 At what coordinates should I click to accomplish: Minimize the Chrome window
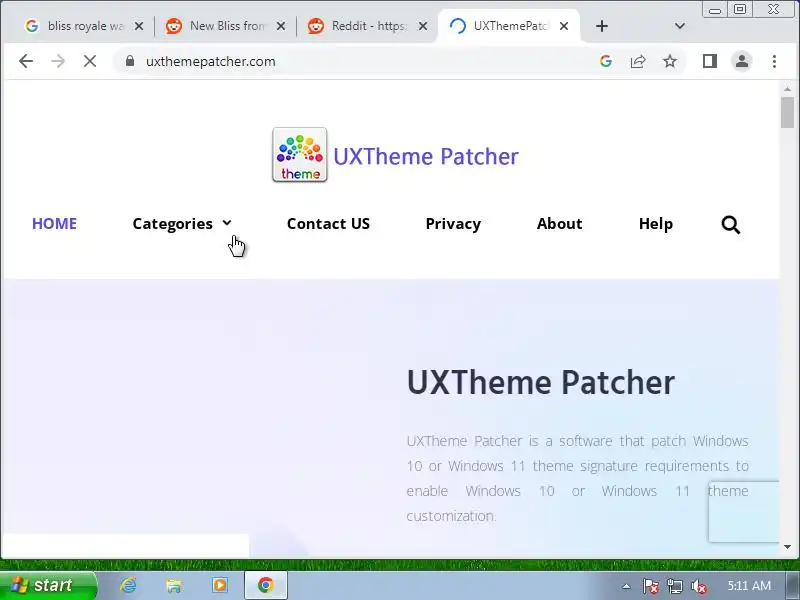pyautogui.click(x=715, y=10)
